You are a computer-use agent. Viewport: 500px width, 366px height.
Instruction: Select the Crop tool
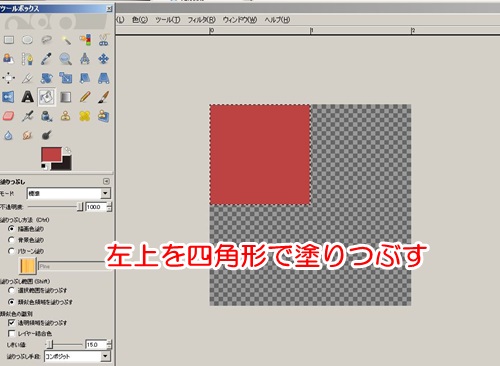coord(27,78)
